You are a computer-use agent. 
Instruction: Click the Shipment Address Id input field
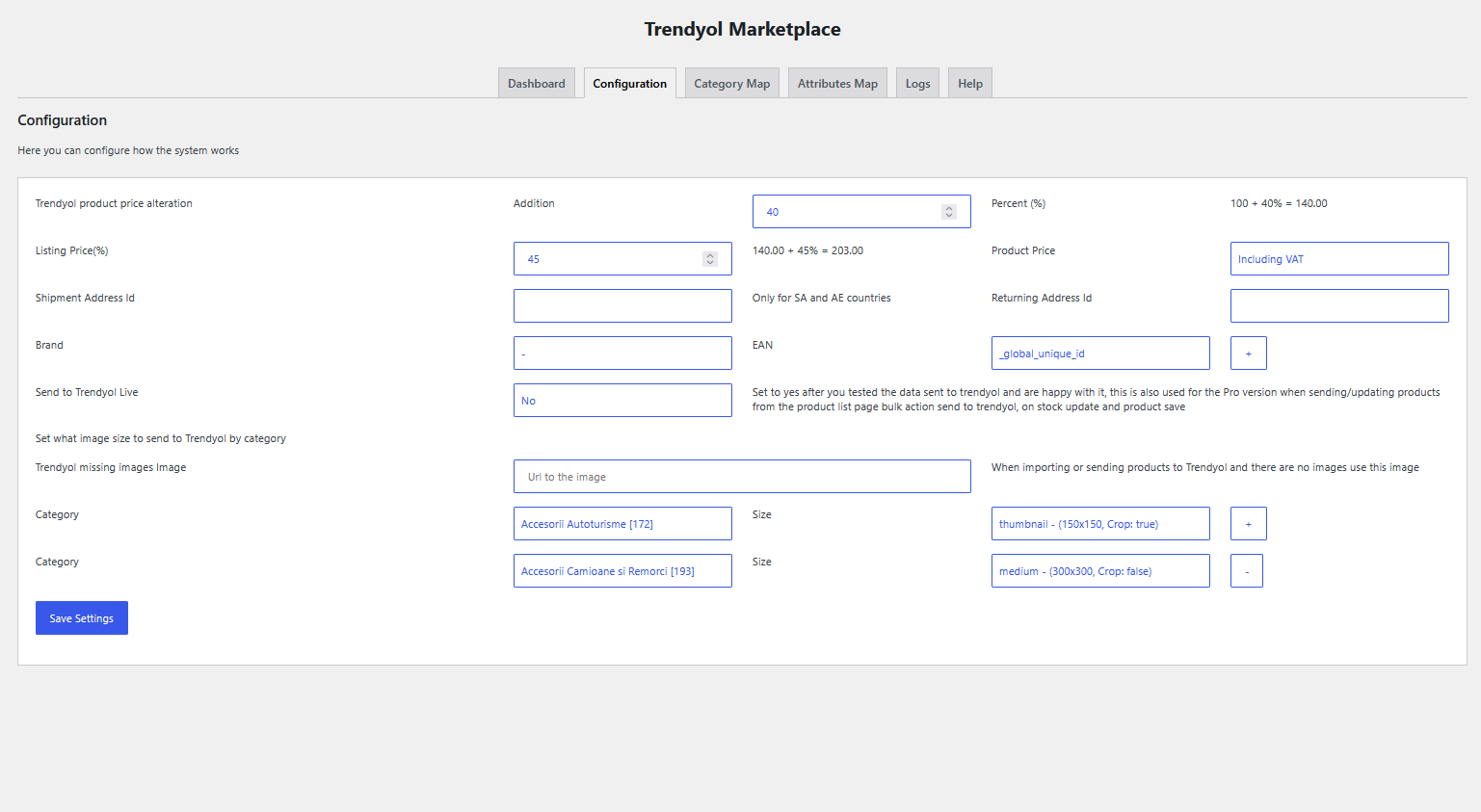(x=621, y=306)
